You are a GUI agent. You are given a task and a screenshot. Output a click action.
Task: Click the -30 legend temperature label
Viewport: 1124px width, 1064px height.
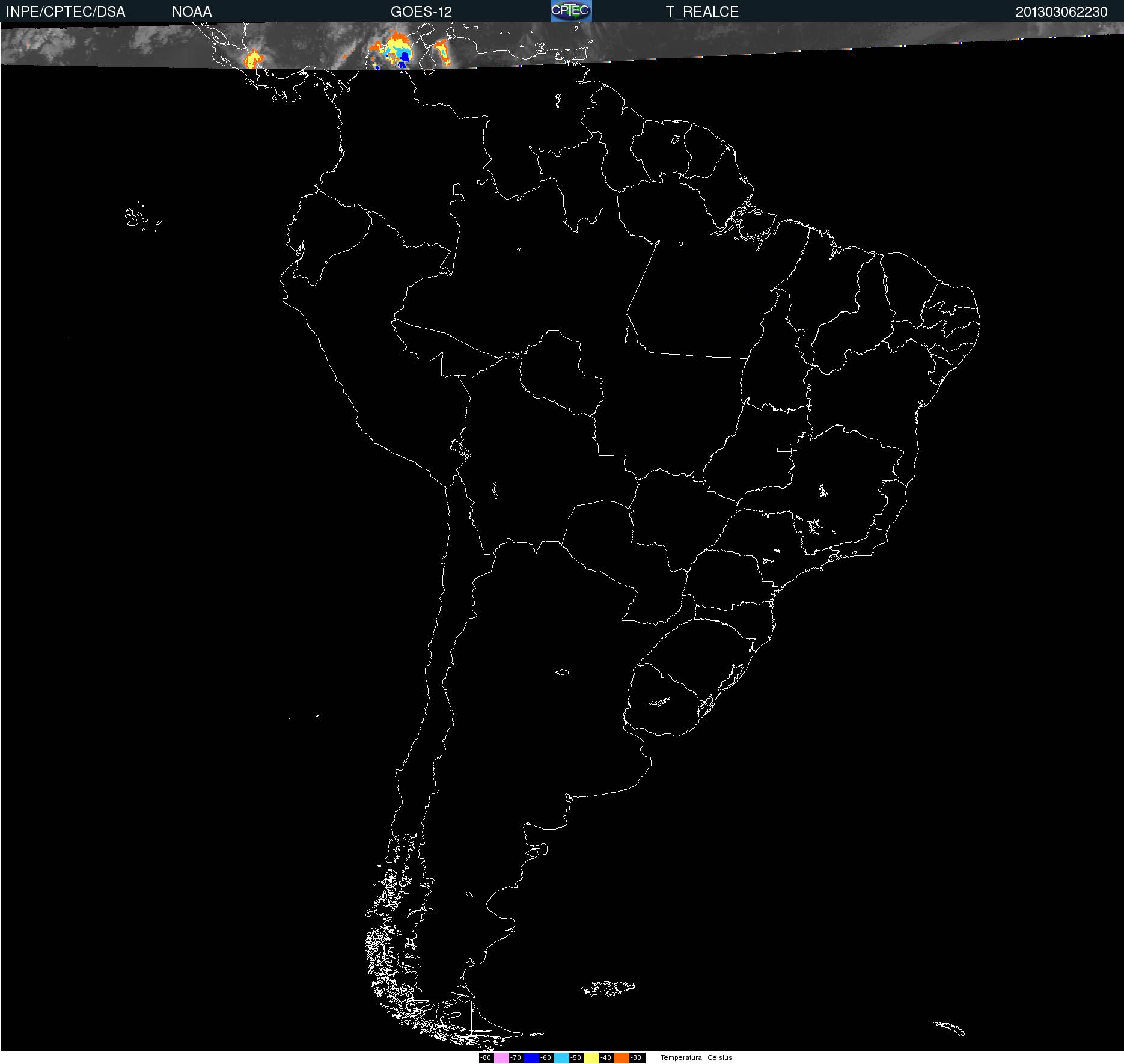click(636, 1058)
